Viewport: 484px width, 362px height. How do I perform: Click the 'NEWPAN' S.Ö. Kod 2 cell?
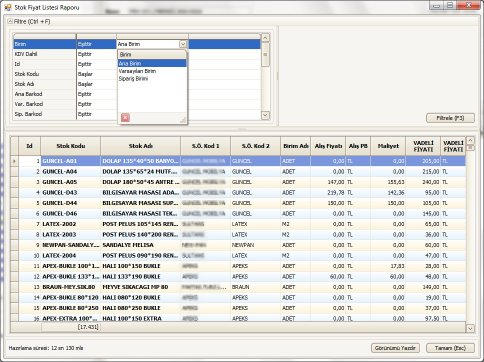pos(255,245)
